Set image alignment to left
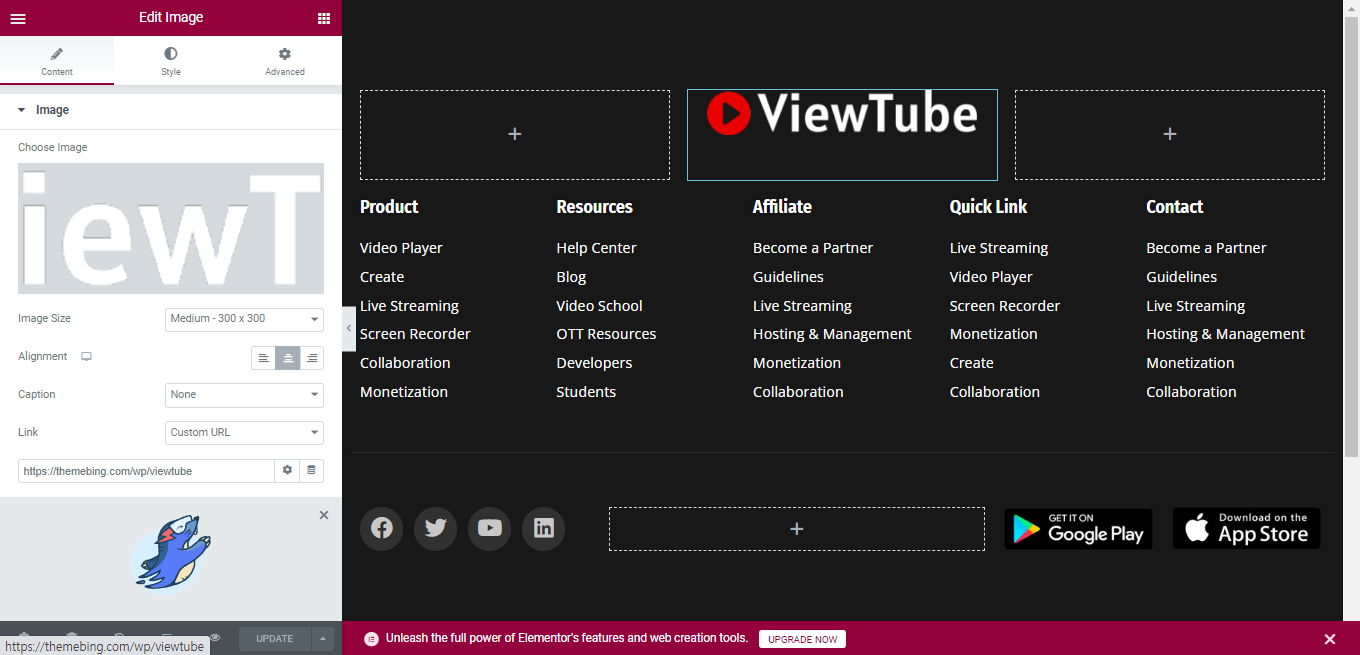The width and height of the screenshot is (1360, 655). 263,358
